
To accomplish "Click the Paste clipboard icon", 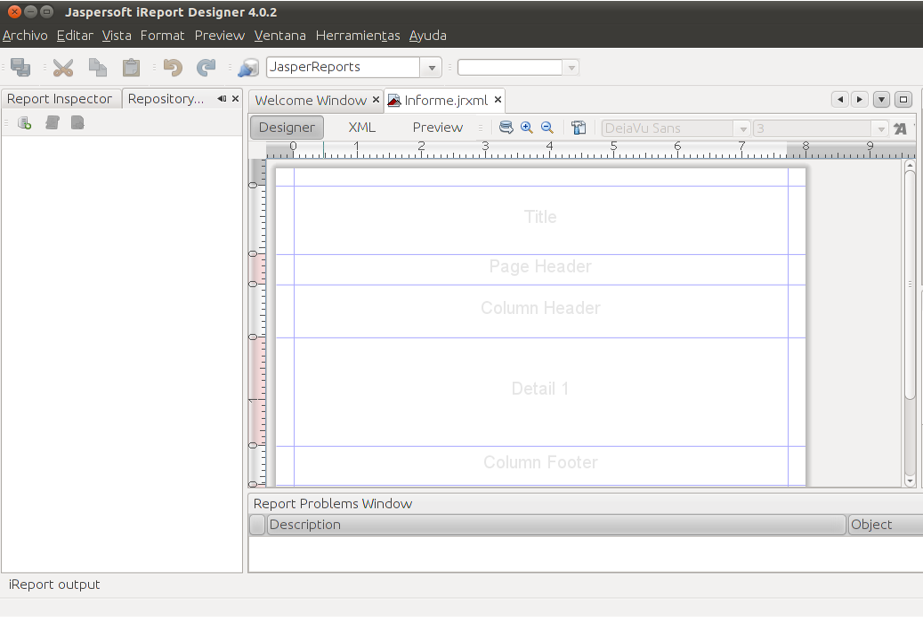I will pyautogui.click(x=131, y=67).
